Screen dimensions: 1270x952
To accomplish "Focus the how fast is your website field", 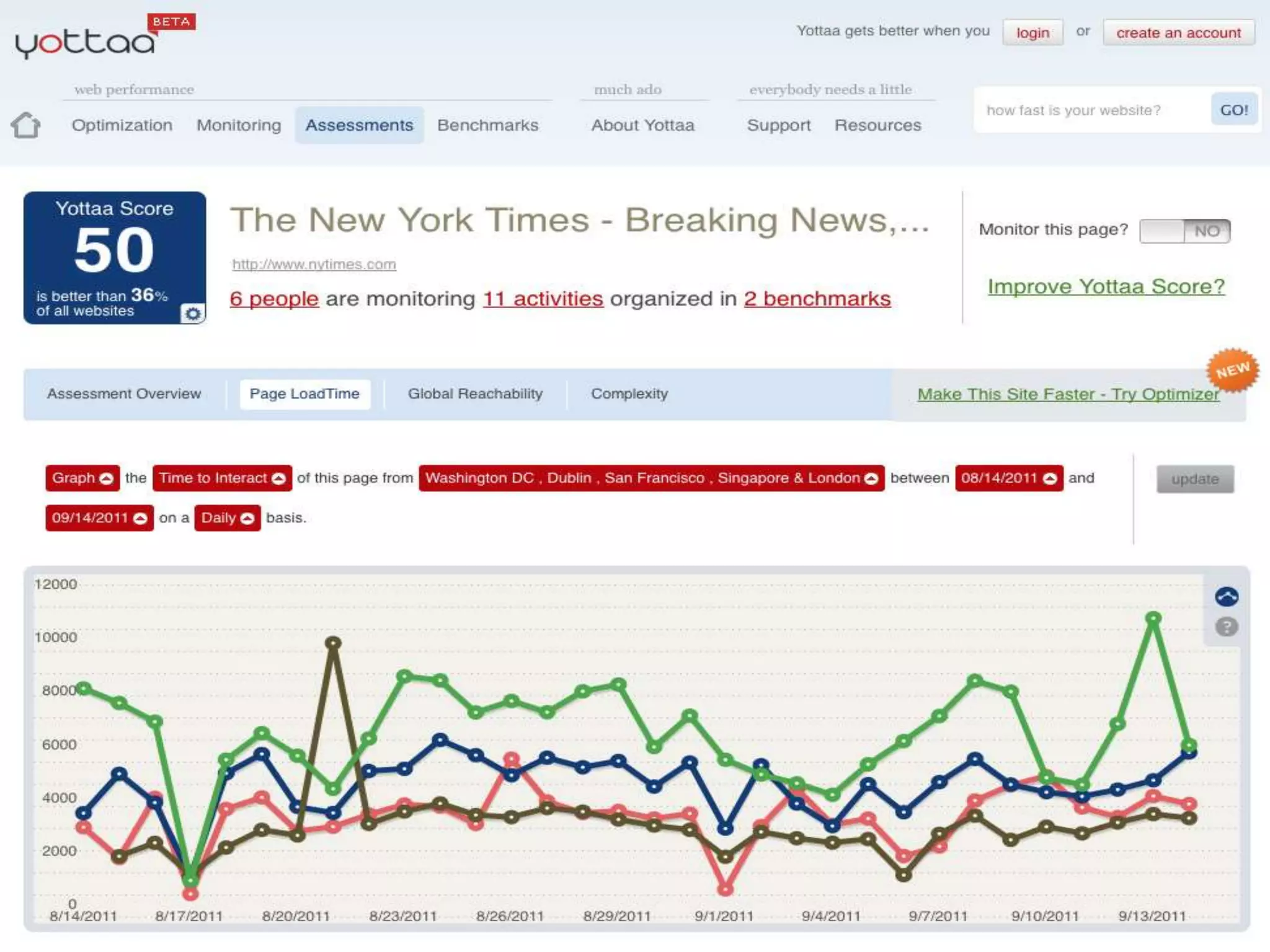I will (x=1091, y=110).
